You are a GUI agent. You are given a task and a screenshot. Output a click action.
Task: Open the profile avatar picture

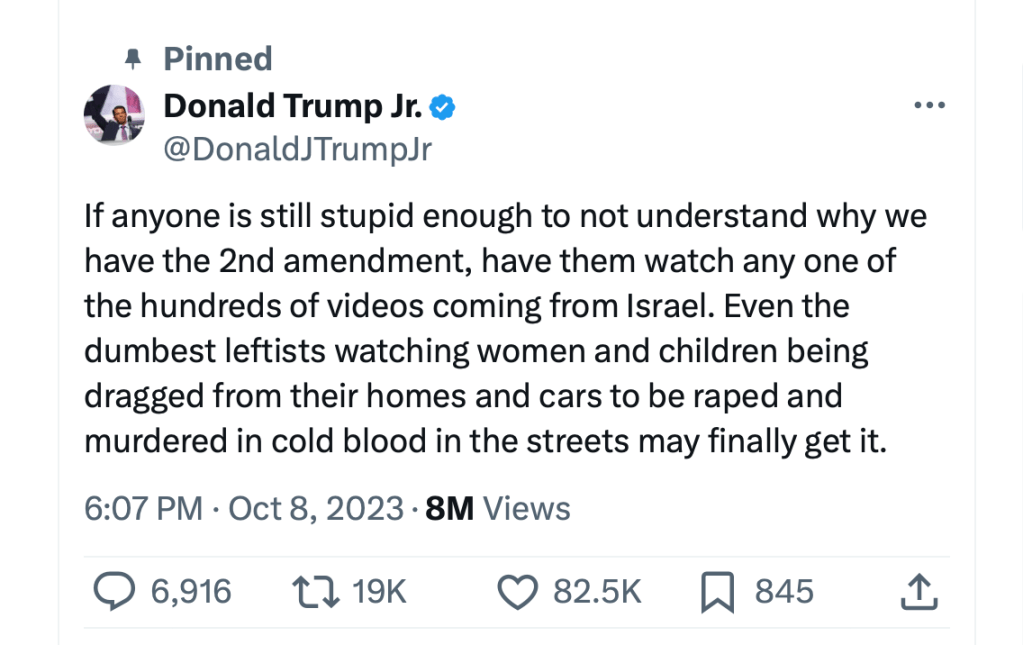point(114,114)
